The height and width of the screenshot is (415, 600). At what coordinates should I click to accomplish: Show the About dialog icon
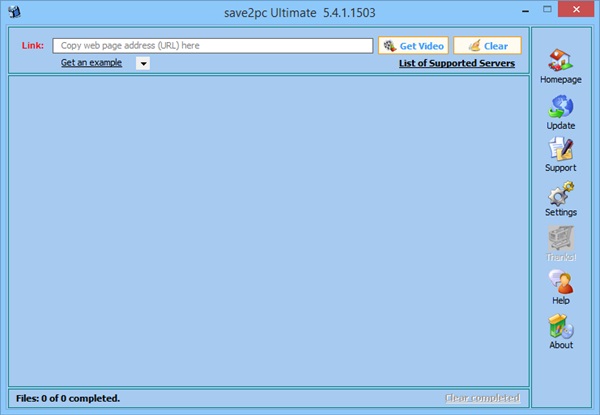(x=561, y=326)
